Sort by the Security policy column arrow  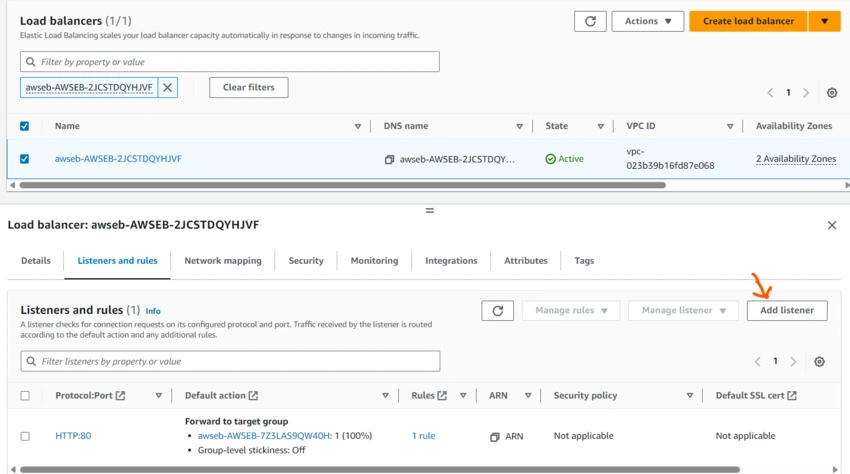[690, 395]
